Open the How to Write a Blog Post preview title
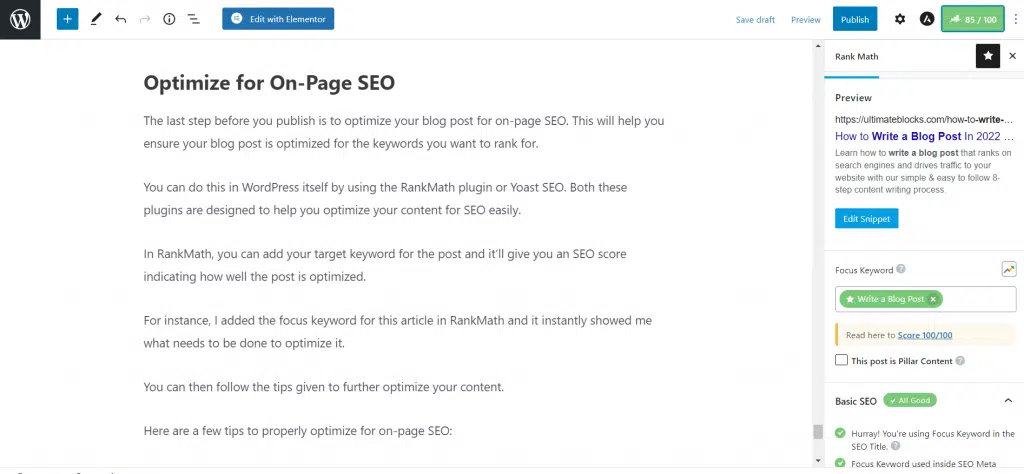 tap(925, 136)
